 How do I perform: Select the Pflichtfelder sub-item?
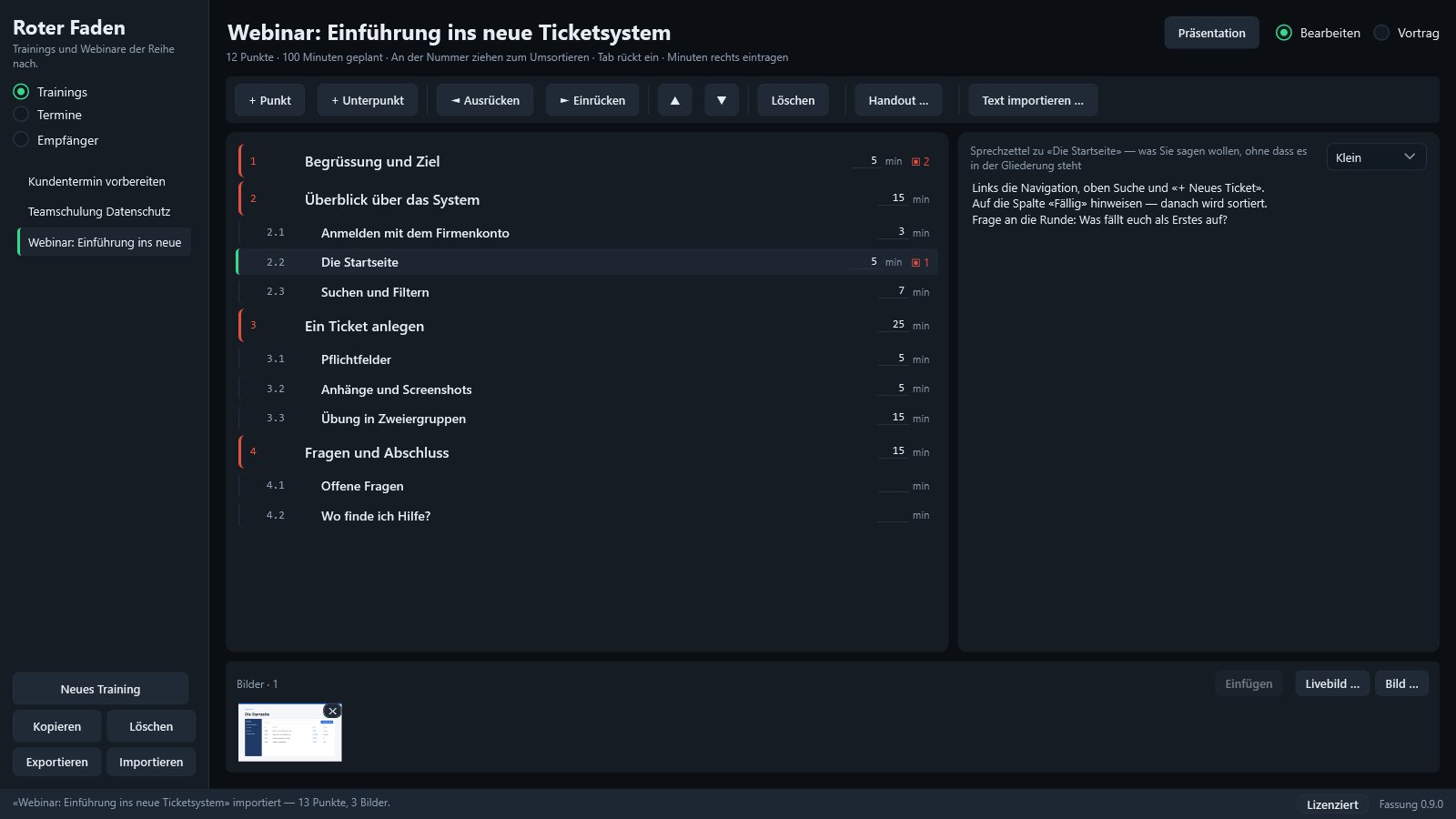(587, 359)
